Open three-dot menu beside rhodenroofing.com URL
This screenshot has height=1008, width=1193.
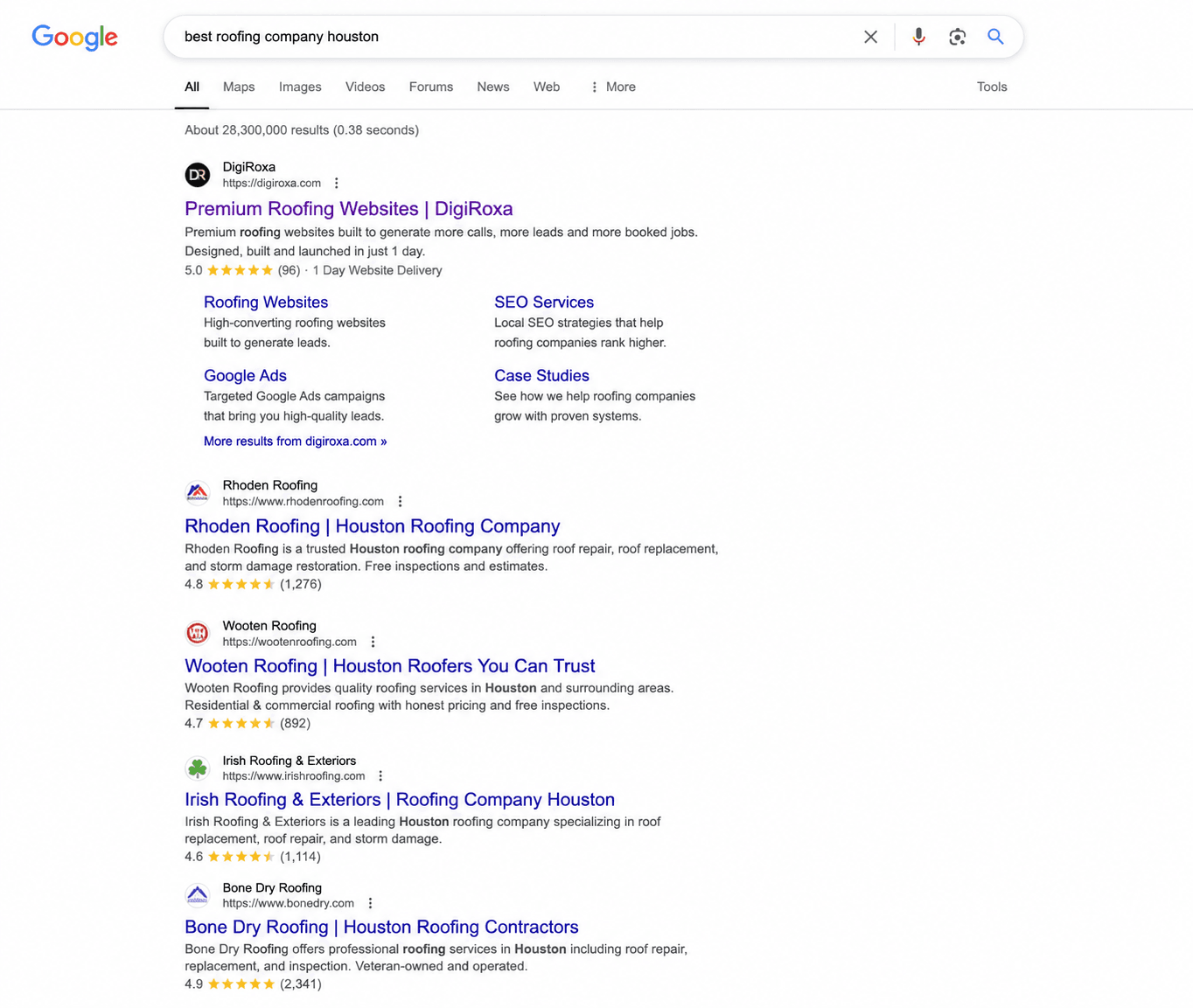(400, 502)
